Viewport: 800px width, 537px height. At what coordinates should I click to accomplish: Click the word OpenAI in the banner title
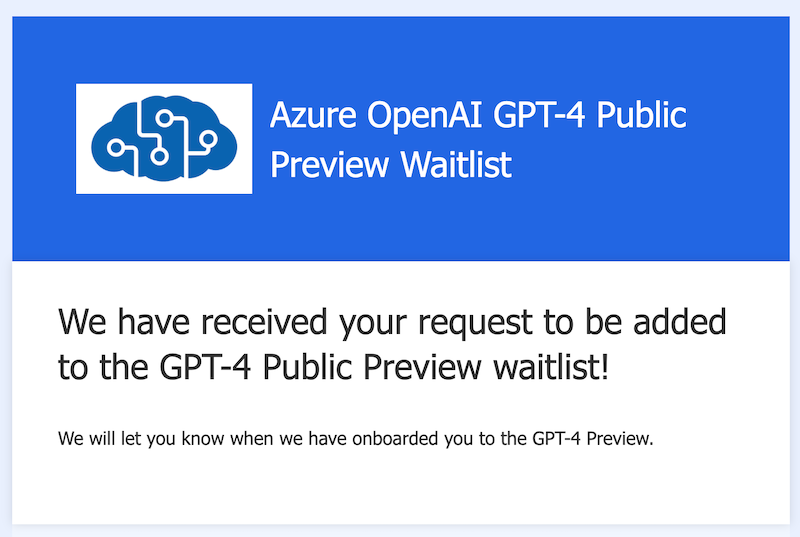(x=424, y=115)
